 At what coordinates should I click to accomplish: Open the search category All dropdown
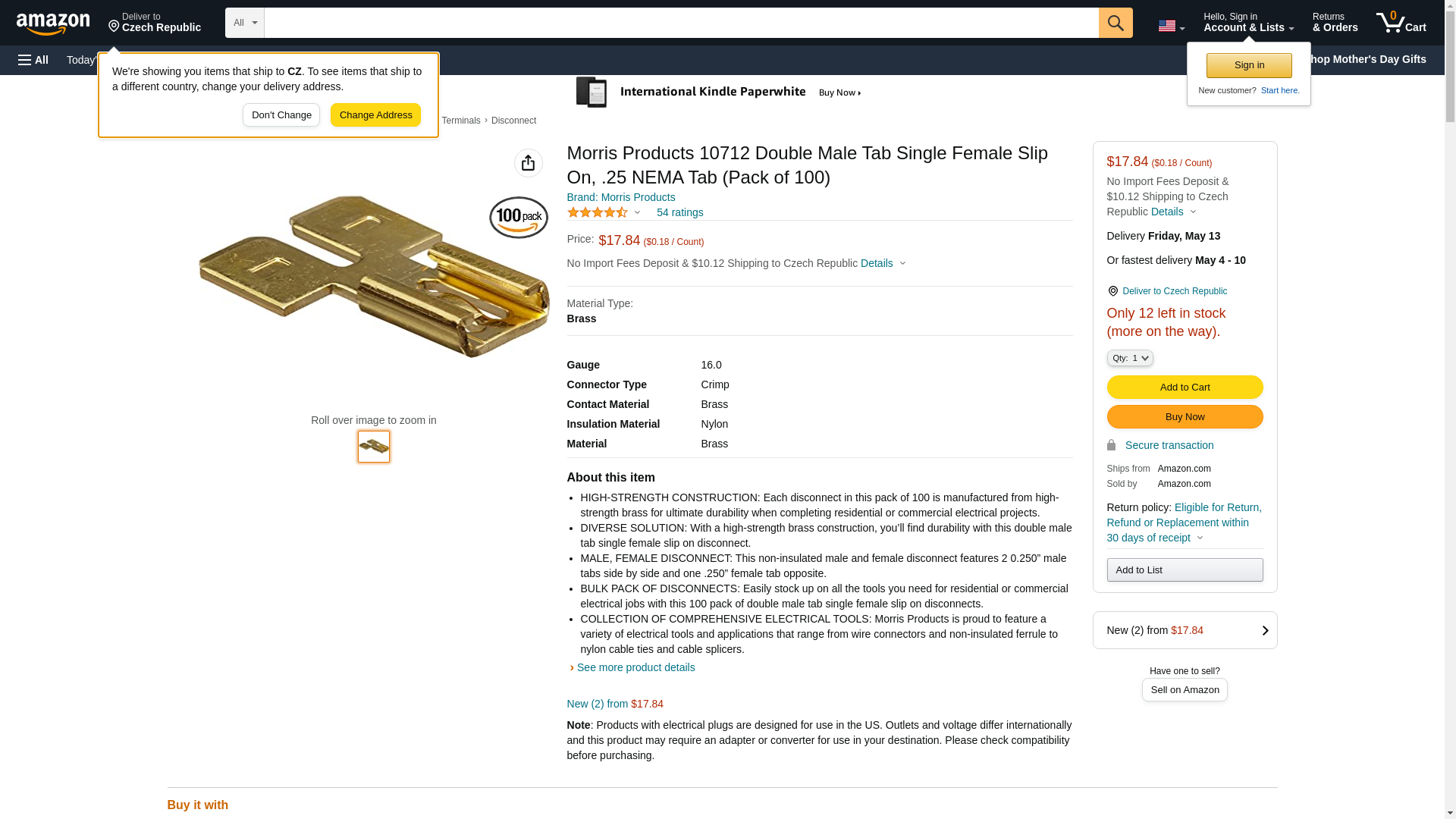coord(244,23)
